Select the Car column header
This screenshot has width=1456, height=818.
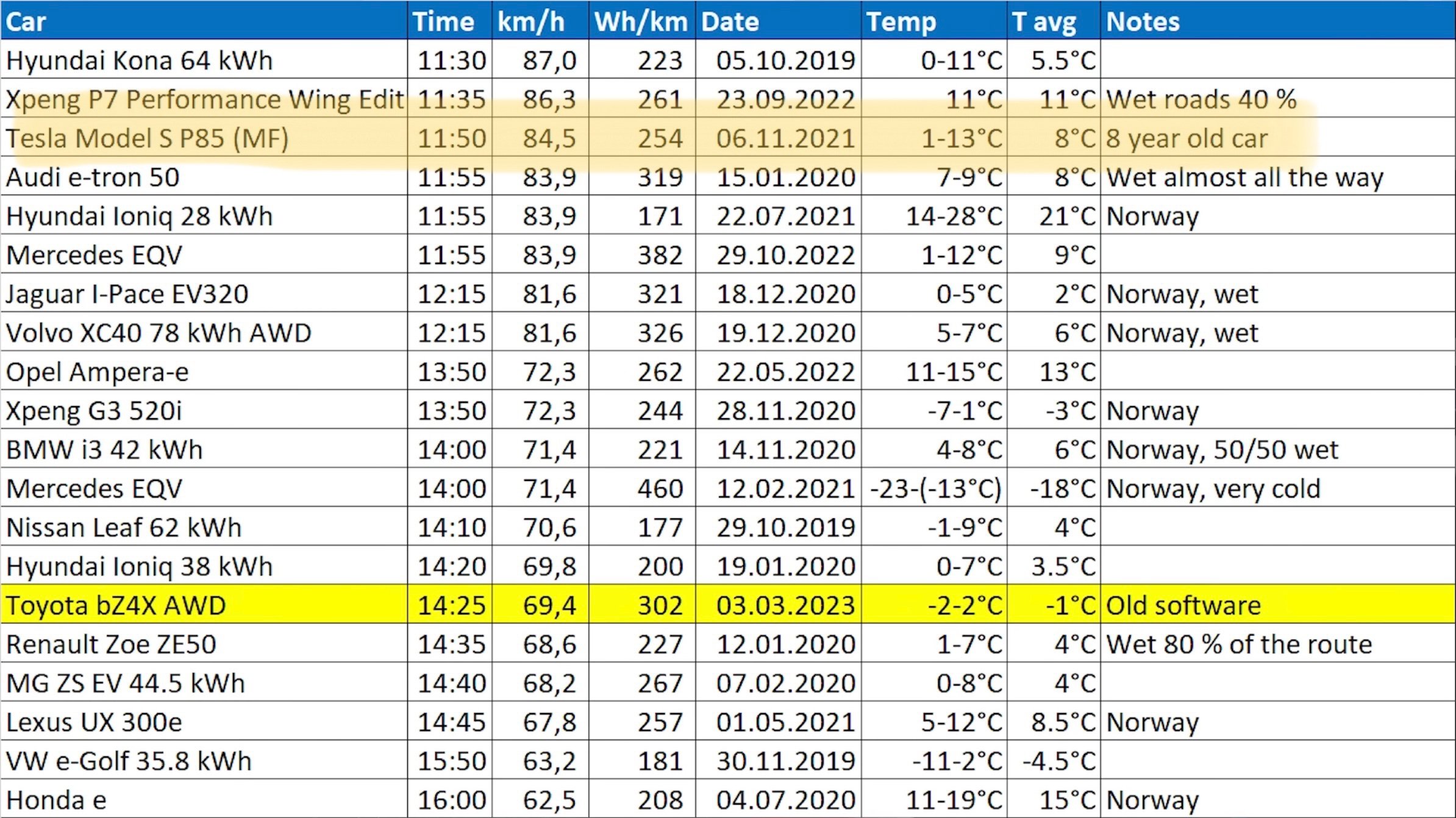pyautogui.click(x=204, y=21)
